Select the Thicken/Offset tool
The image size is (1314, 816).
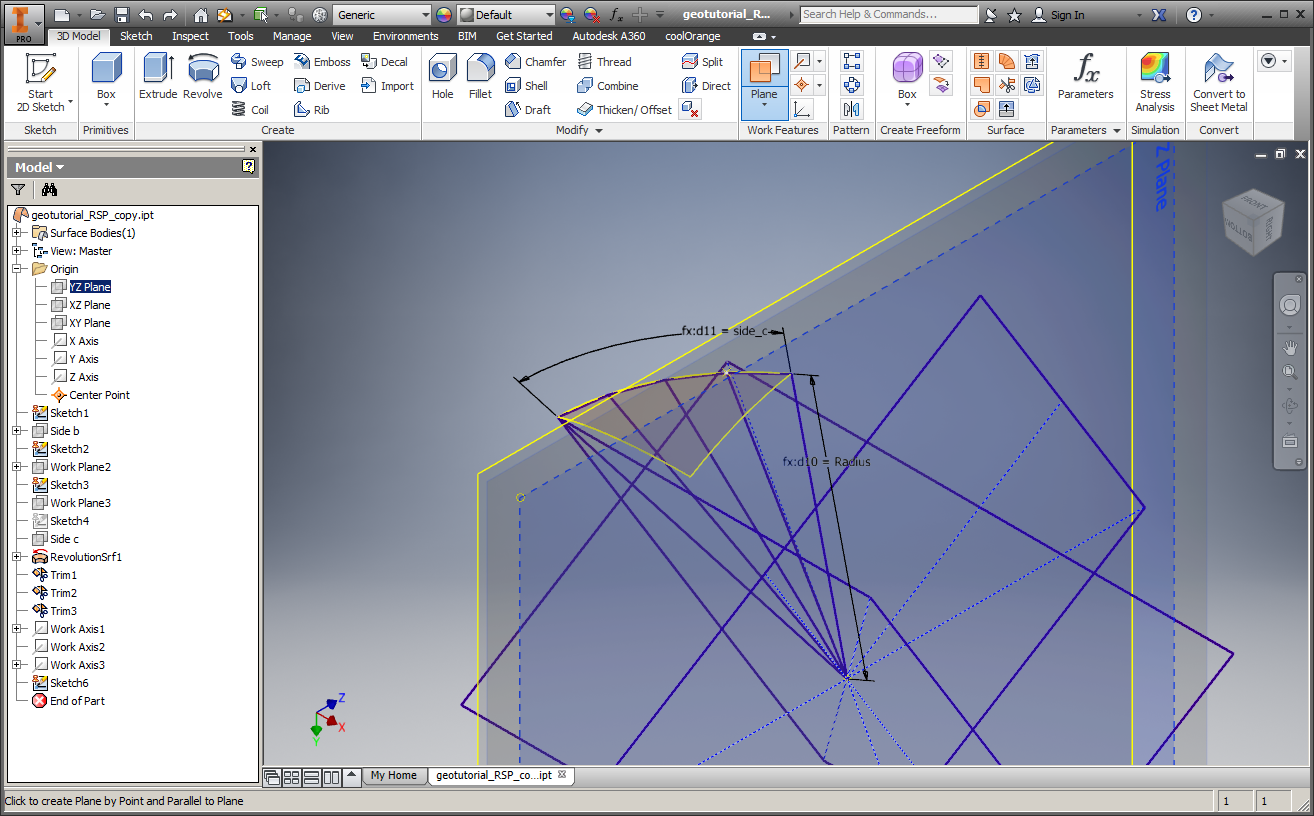pos(625,110)
